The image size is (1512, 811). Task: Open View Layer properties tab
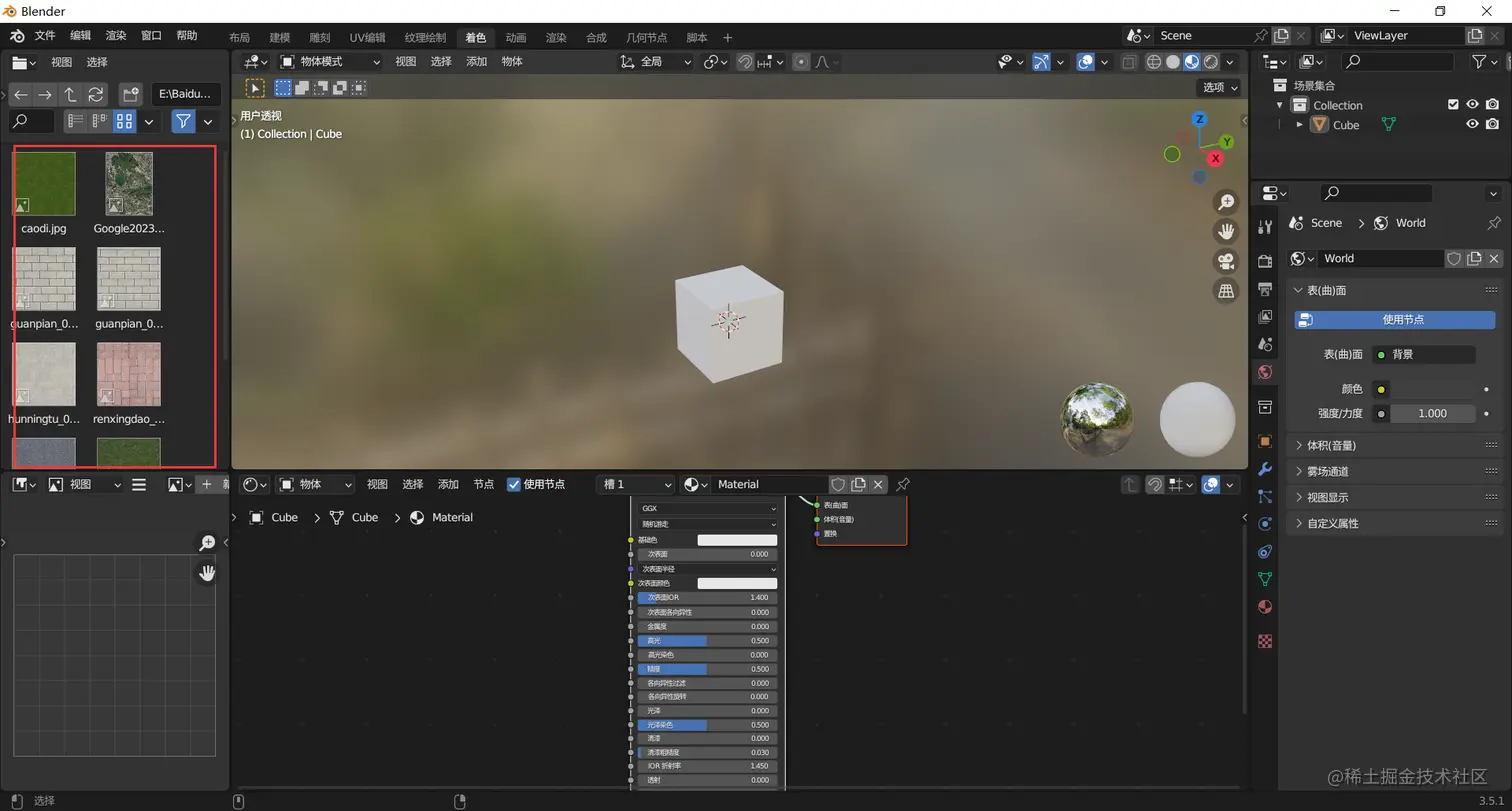(x=1265, y=317)
